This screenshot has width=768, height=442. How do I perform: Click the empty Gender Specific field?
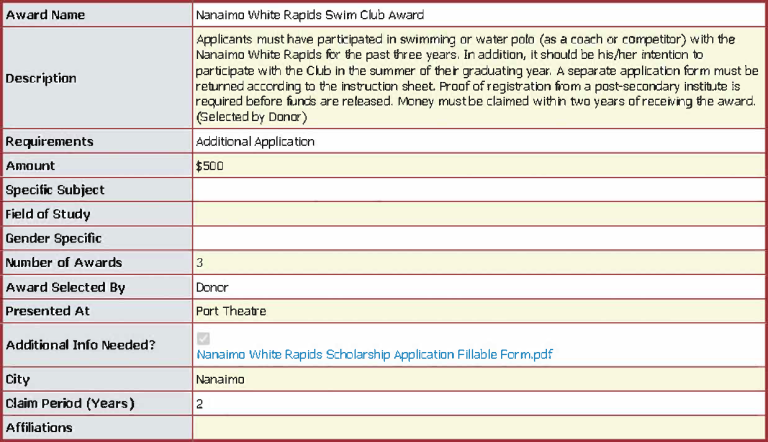[476, 238]
